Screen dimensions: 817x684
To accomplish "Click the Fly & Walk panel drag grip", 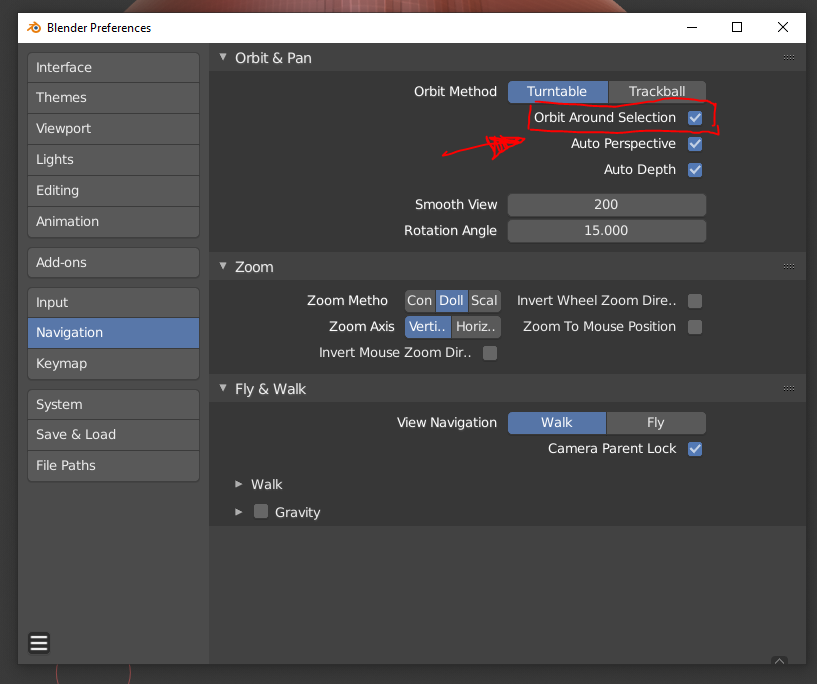I will 789,389.
